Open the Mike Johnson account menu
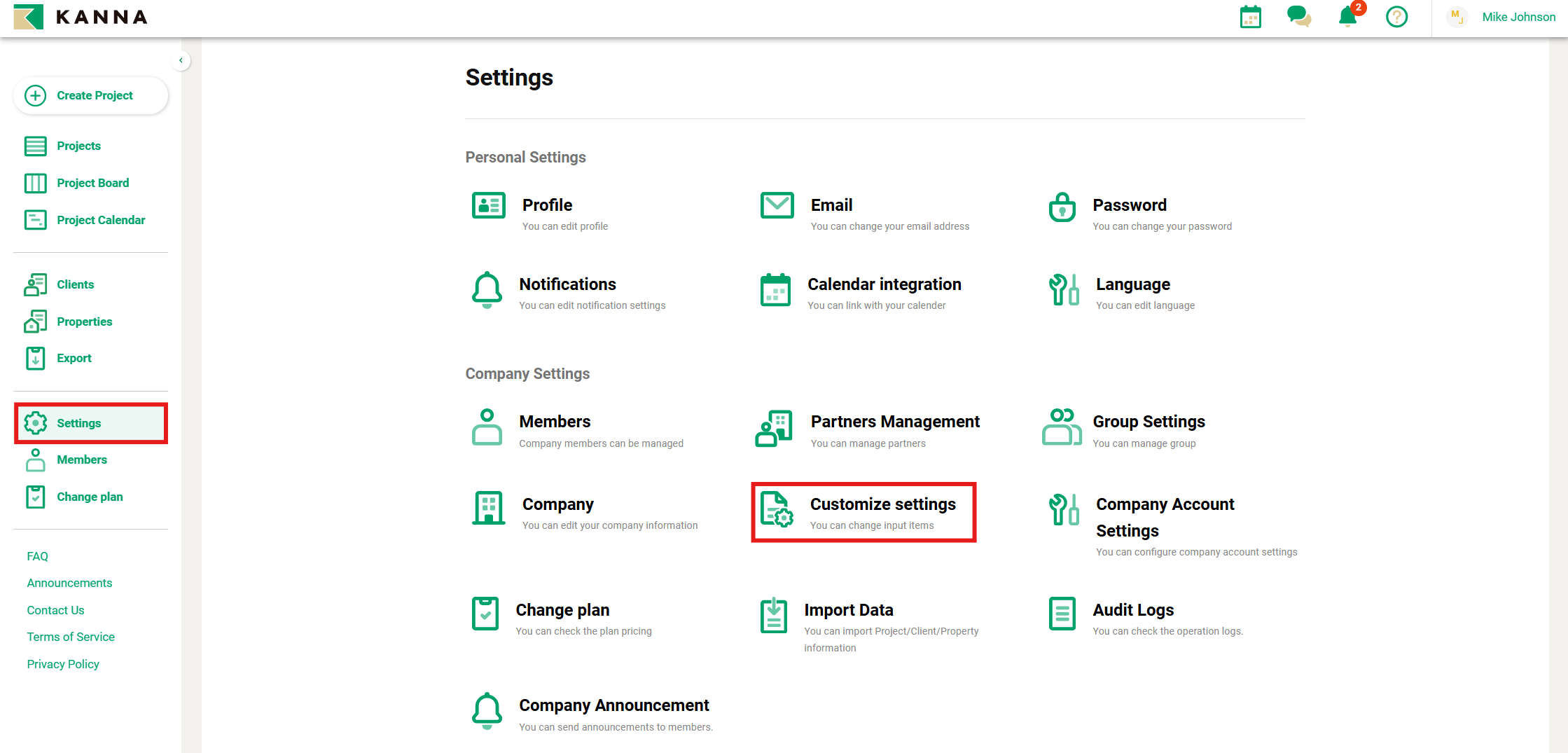This screenshot has height=753, width=1568. coord(1518,16)
